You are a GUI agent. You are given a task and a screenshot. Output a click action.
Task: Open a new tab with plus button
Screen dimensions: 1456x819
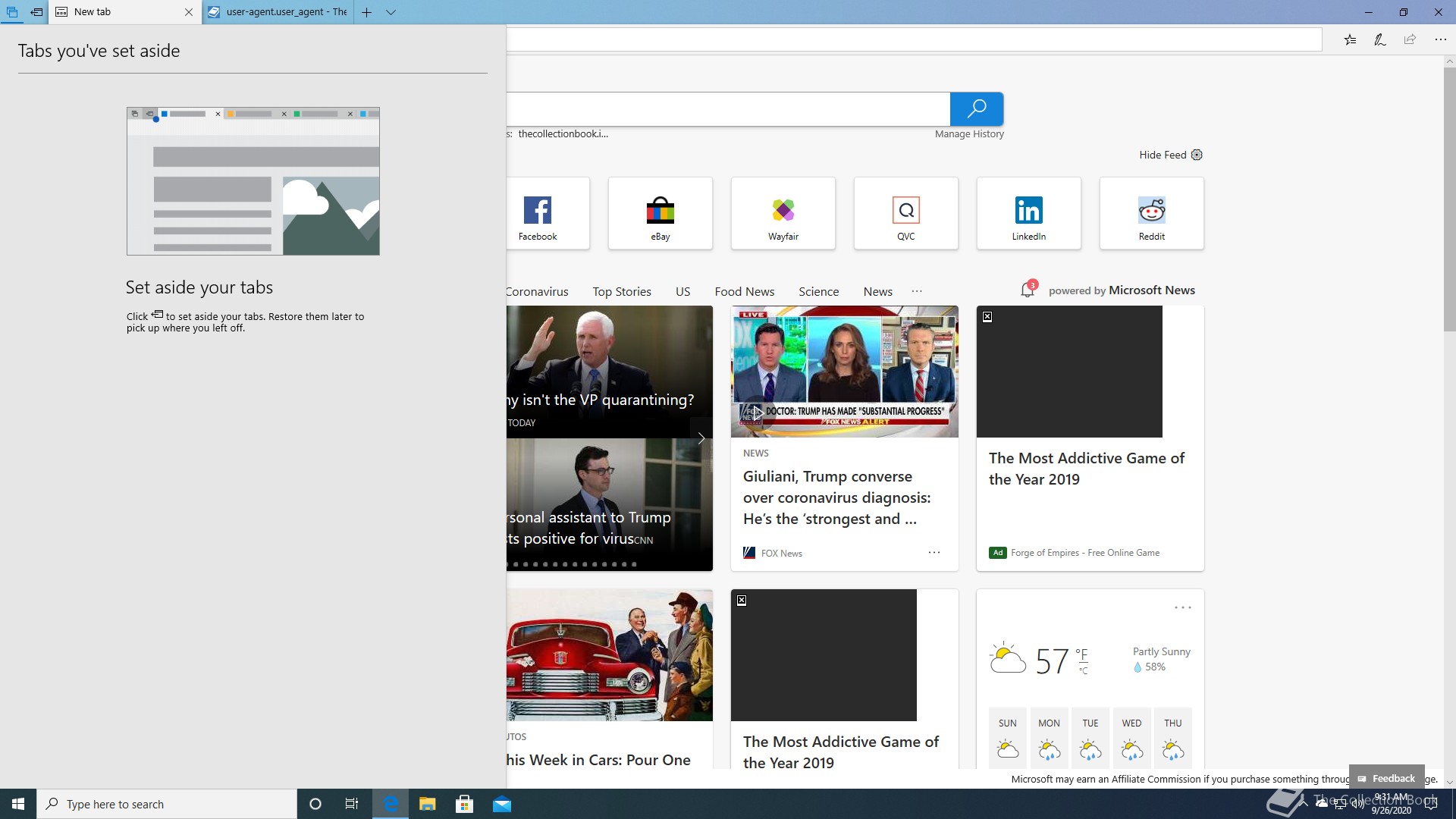click(366, 12)
